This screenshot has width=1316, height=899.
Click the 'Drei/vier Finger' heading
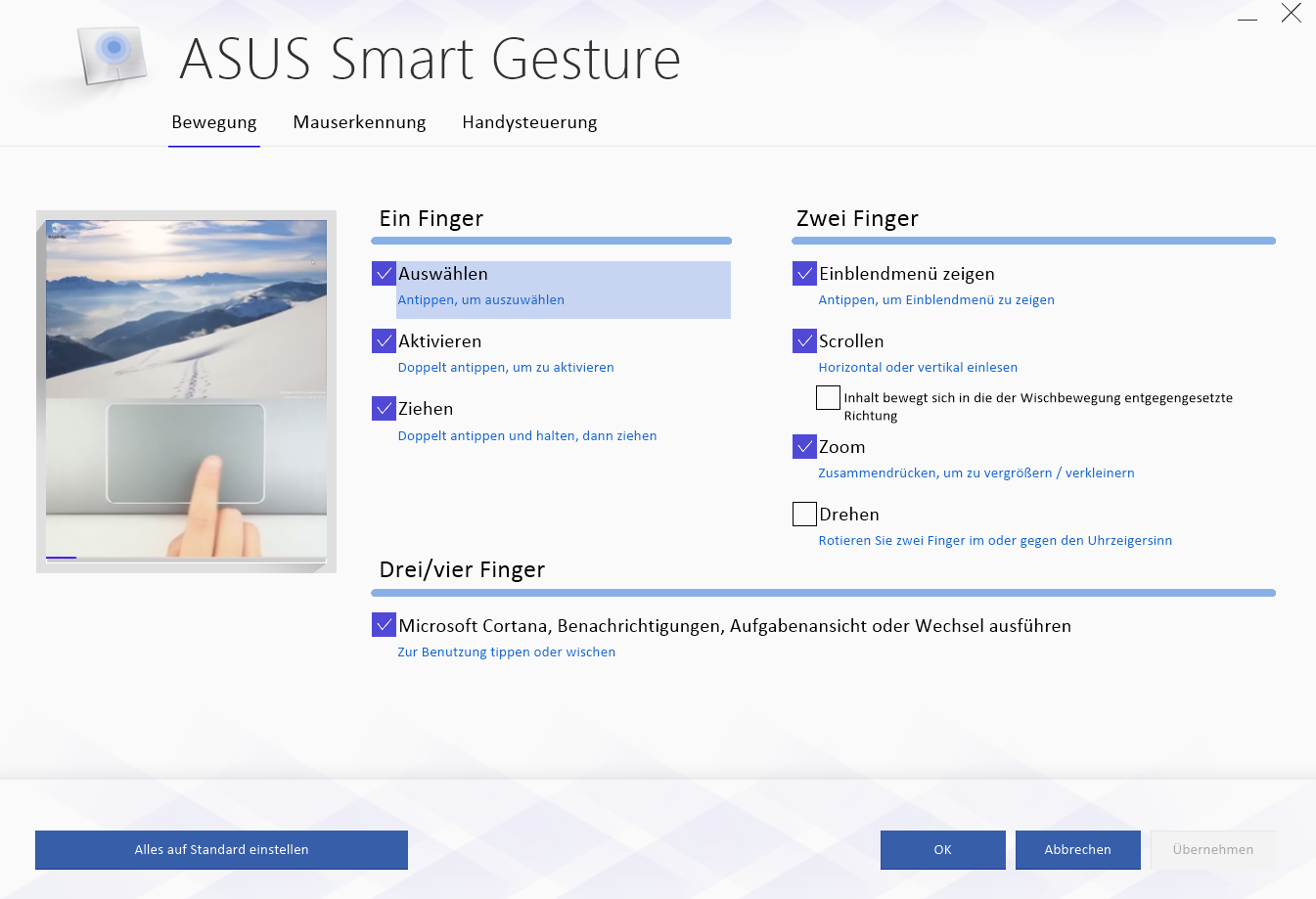(x=462, y=570)
